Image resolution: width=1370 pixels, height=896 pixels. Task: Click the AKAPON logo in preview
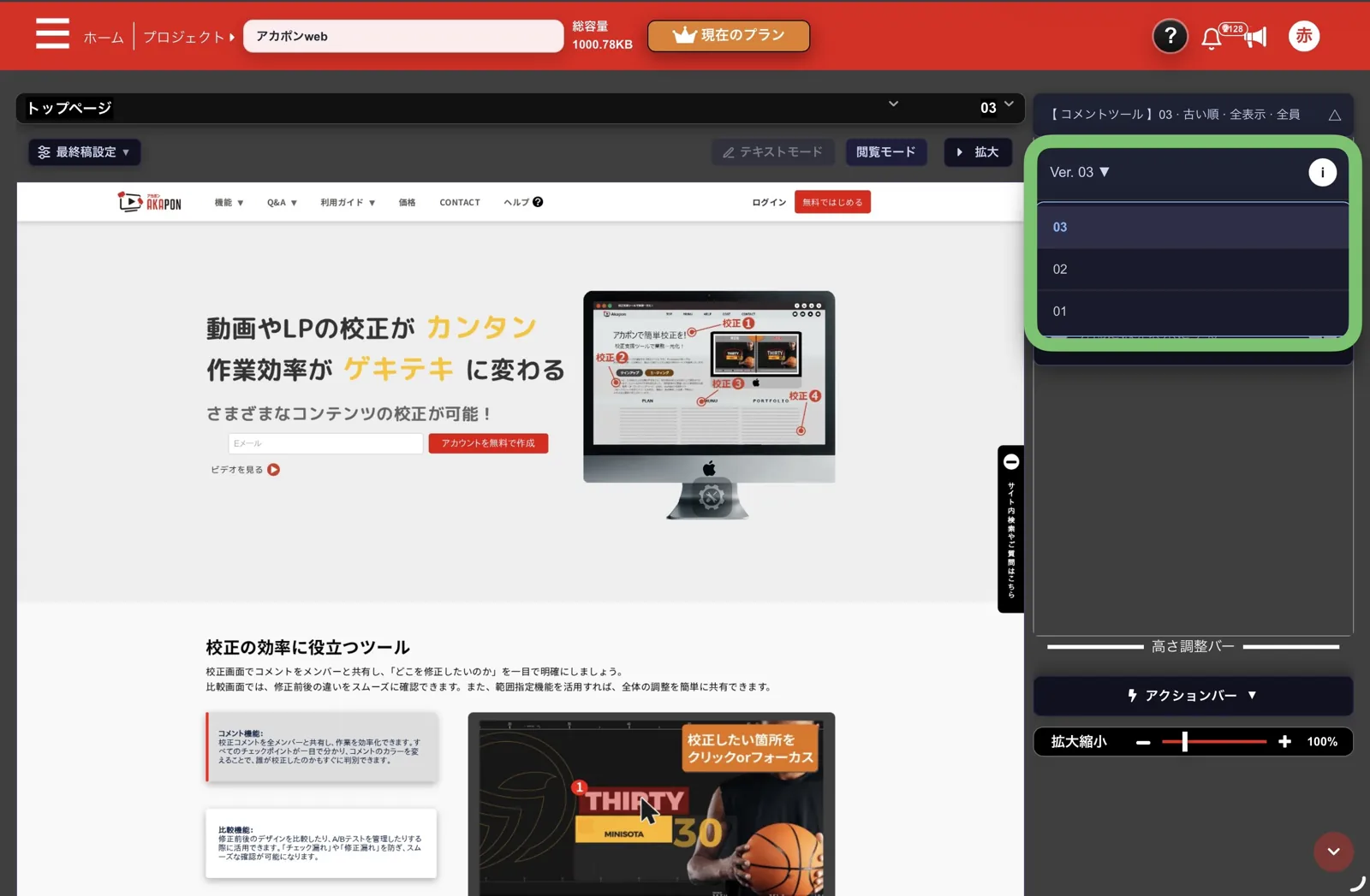pos(150,202)
